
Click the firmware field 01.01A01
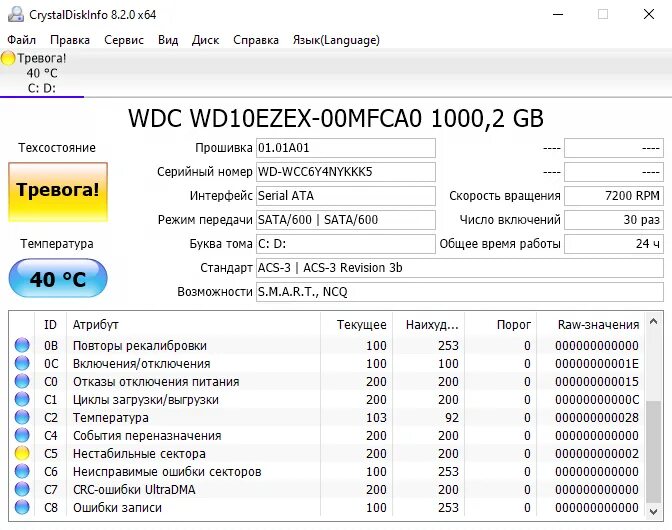coord(346,148)
